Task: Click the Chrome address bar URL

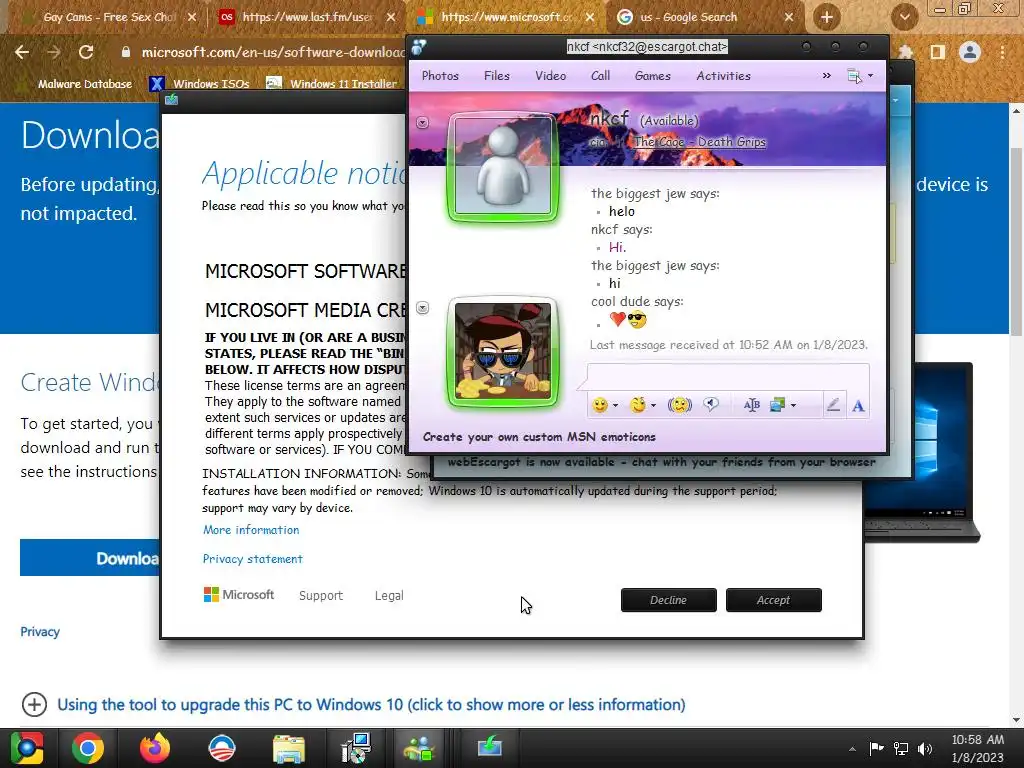Action: click(x=274, y=52)
